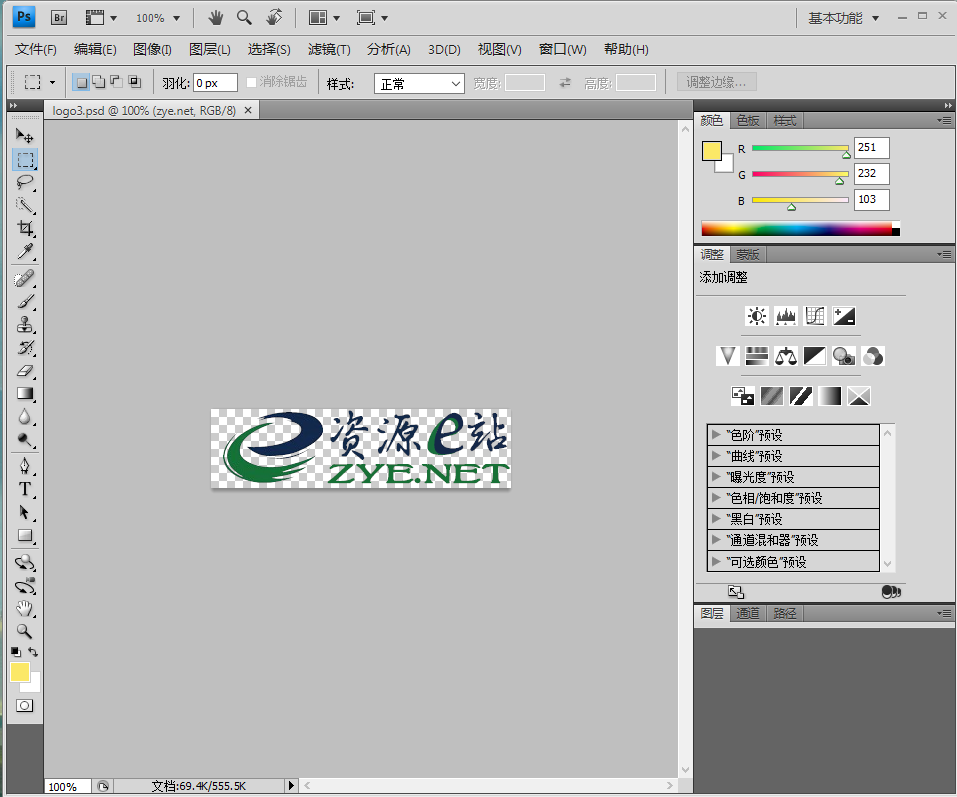957x797 pixels.
Task: Choose Subtract from Selection mode
Action: (x=116, y=82)
